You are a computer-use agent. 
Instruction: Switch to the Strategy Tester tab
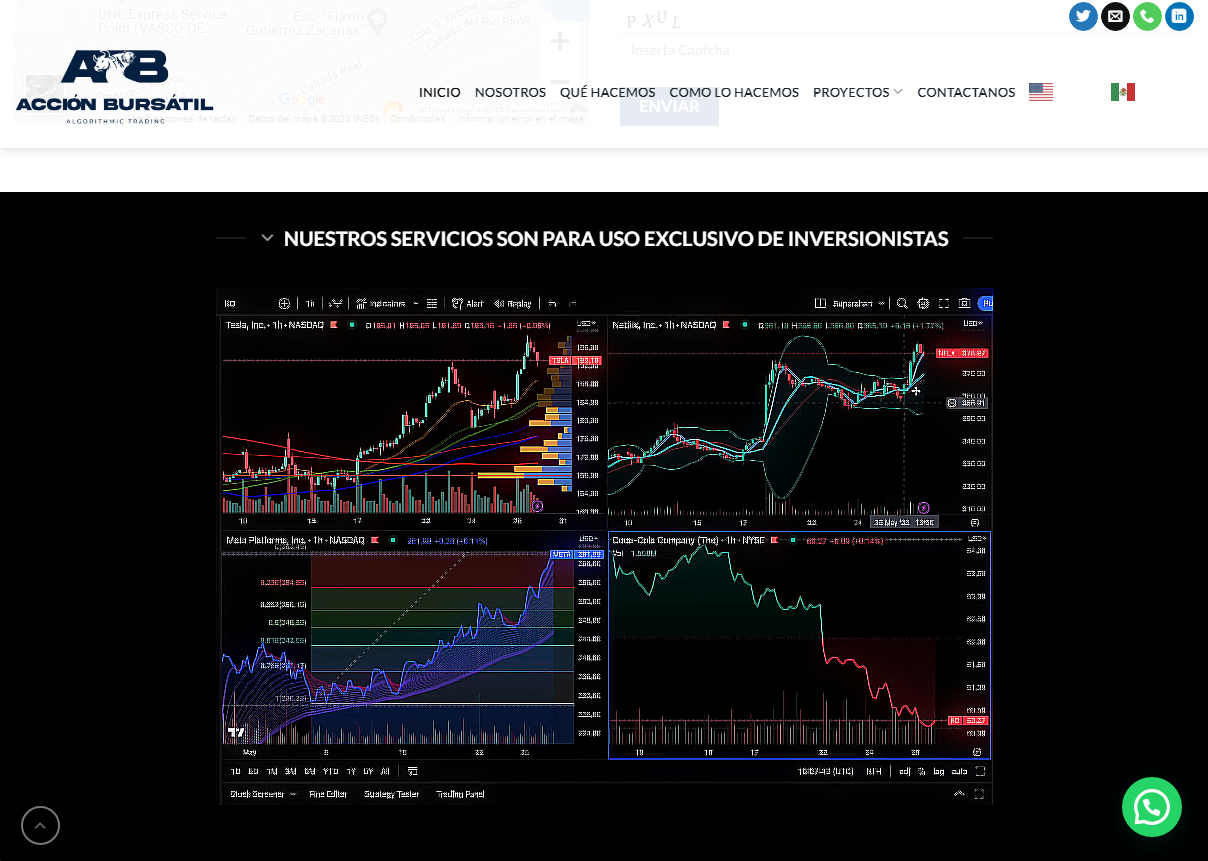point(392,794)
